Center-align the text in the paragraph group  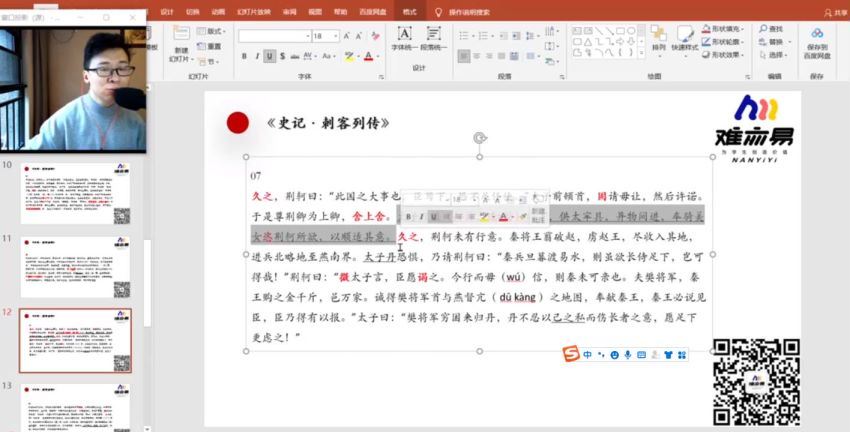click(x=476, y=56)
